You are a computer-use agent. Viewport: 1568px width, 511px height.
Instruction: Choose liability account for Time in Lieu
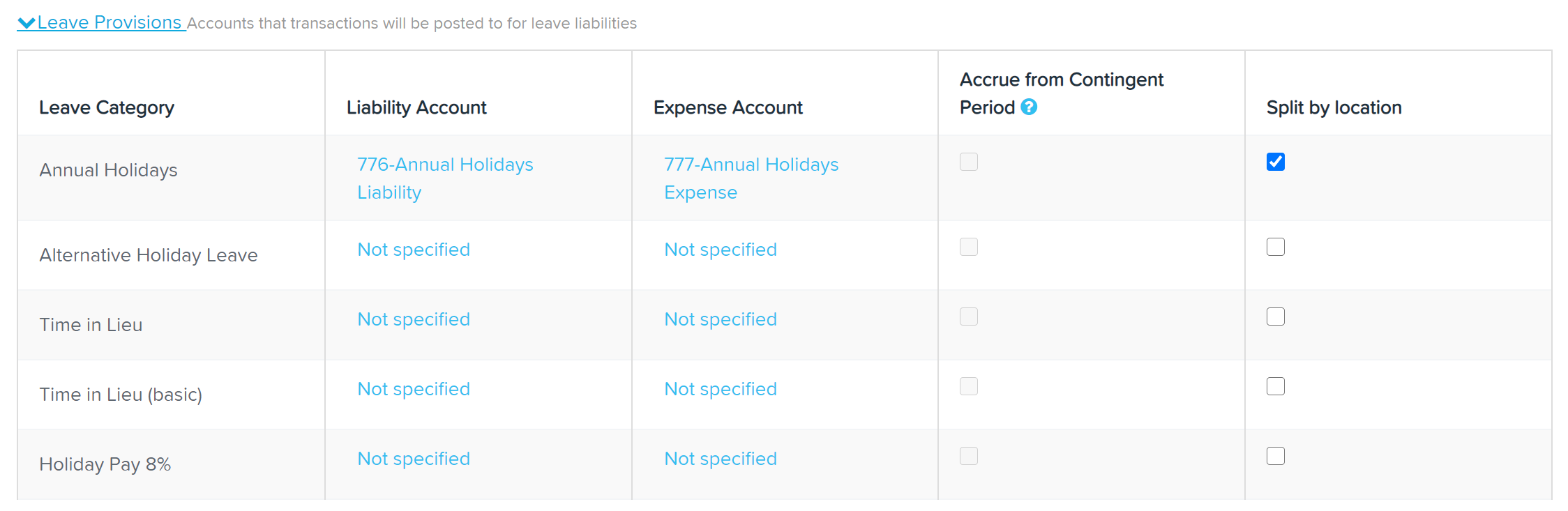(414, 319)
